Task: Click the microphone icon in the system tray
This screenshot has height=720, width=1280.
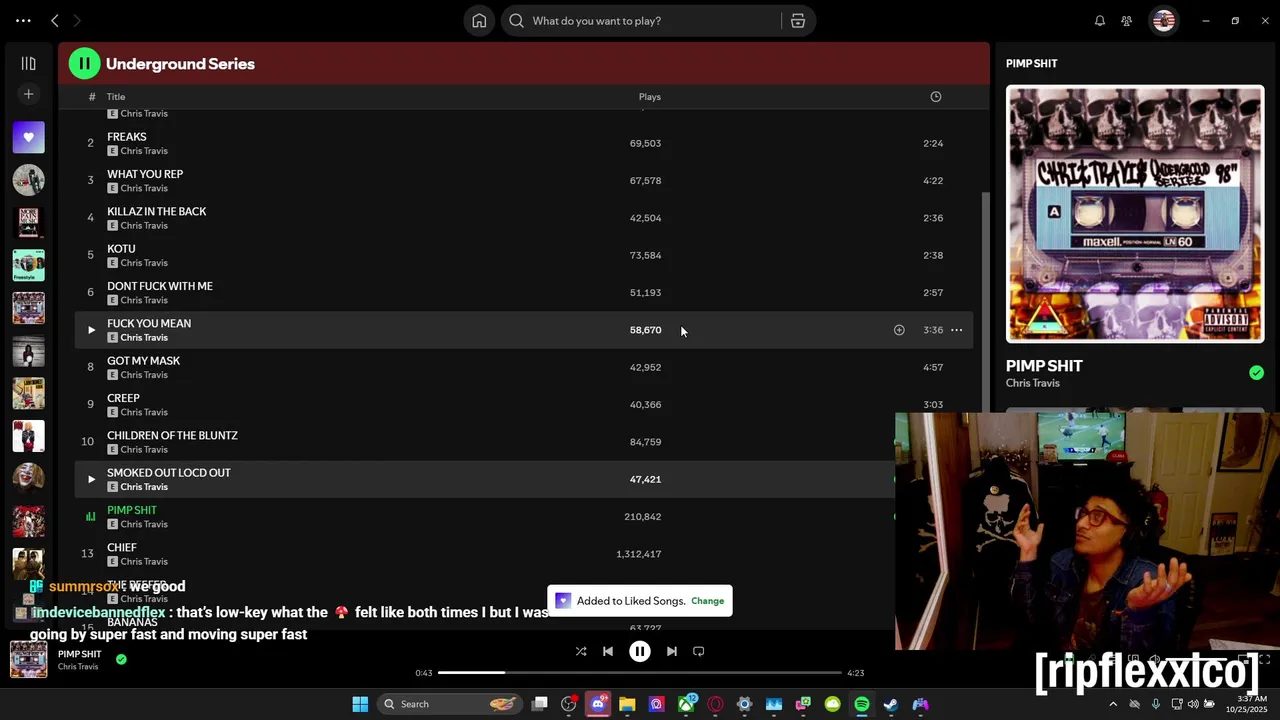Action: click(1156, 704)
